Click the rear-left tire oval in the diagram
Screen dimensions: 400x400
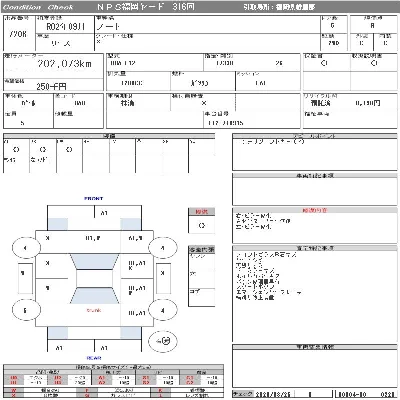26,310
